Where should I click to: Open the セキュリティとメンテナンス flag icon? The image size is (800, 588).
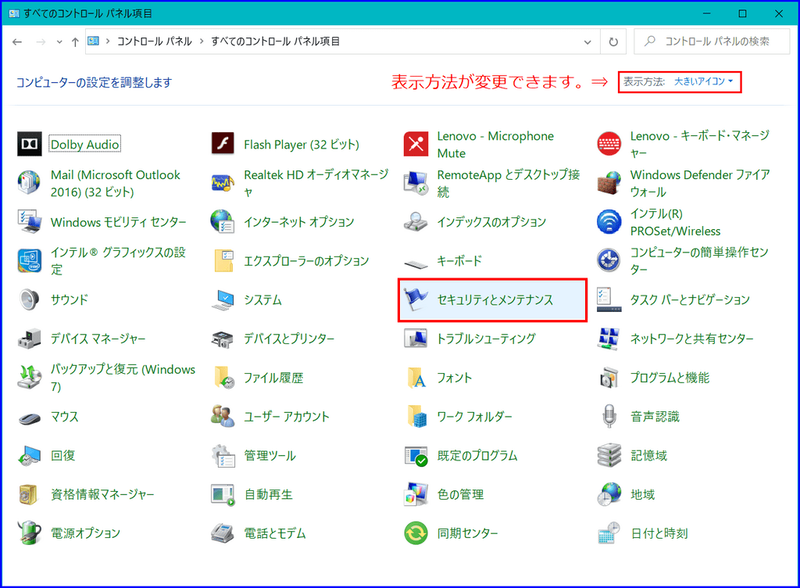click(416, 300)
